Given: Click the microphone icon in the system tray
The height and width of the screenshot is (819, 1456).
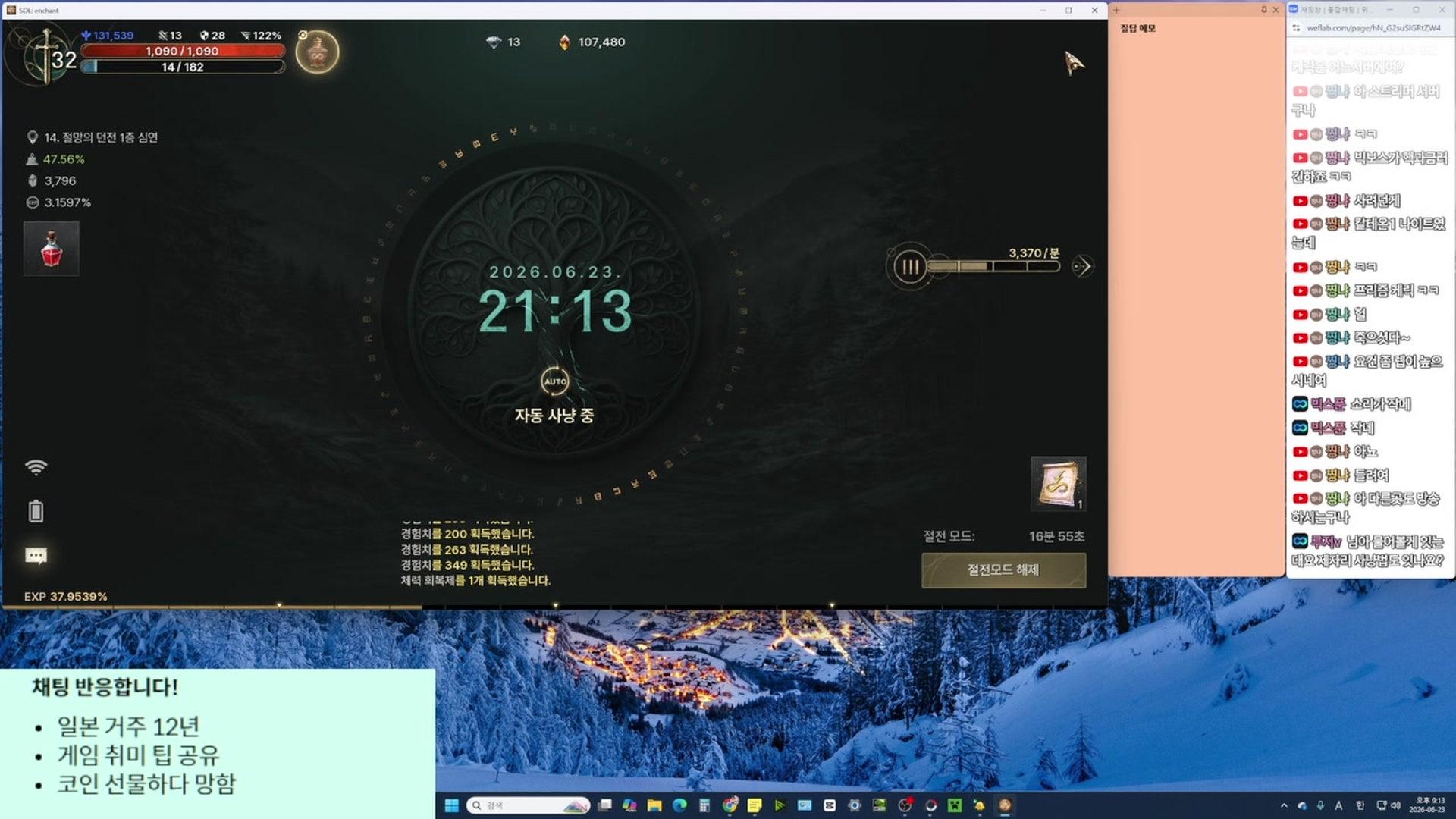Looking at the screenshot, I should click(x=1320, y=805).
